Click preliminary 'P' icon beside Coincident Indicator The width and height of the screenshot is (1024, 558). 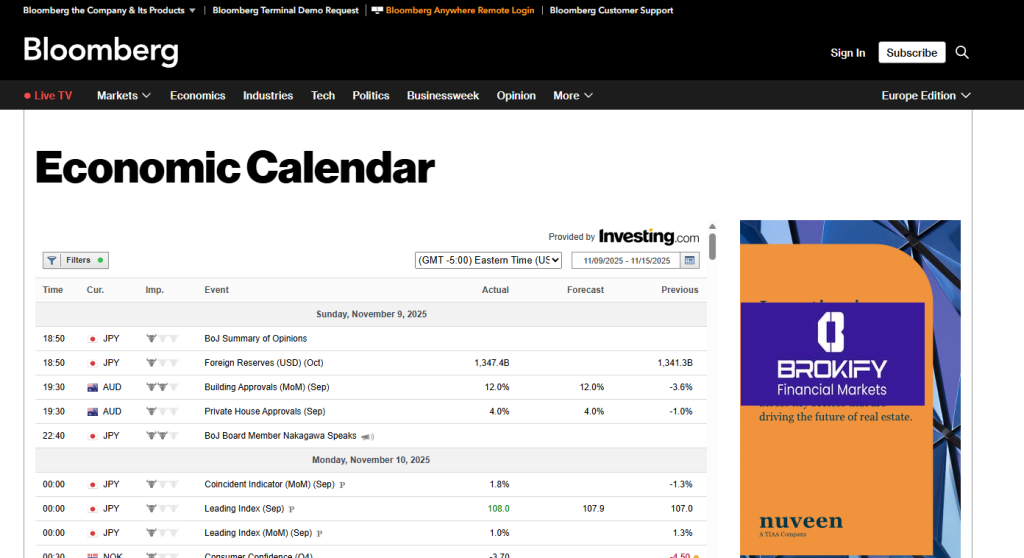[x=342, y=485]
